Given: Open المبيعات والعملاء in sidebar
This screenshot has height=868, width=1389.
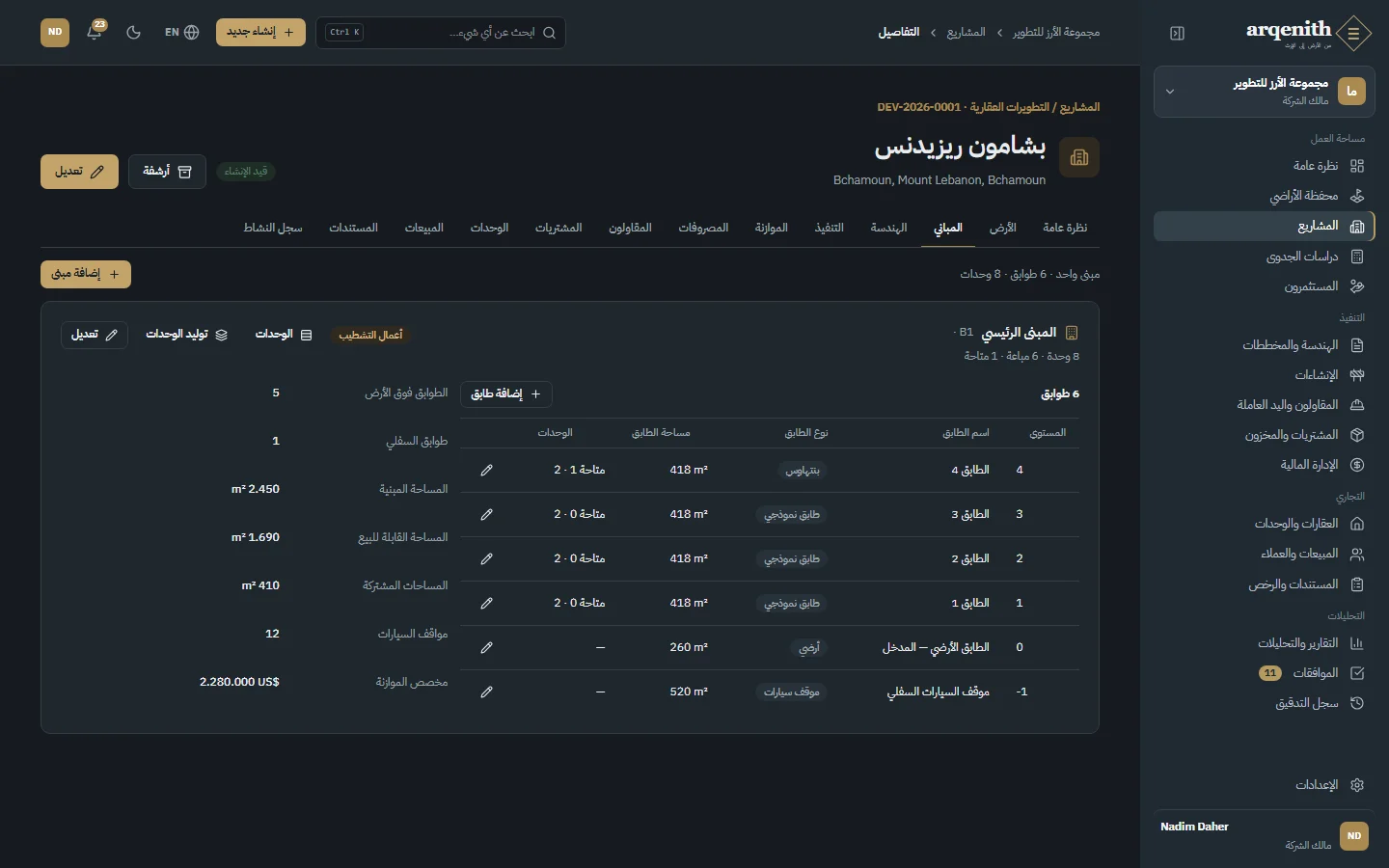Looking at the screenshot, I should tap(1265, 554).
